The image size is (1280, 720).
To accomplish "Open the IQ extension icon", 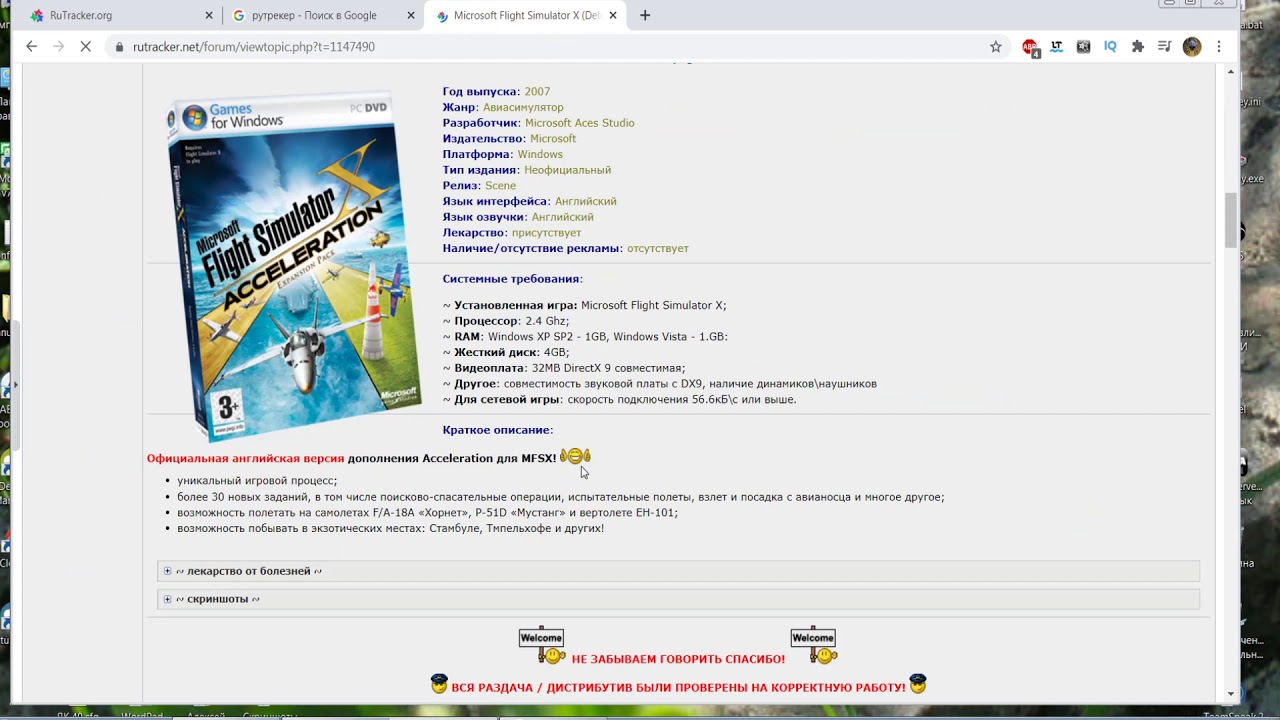I will coord(1110,46).
